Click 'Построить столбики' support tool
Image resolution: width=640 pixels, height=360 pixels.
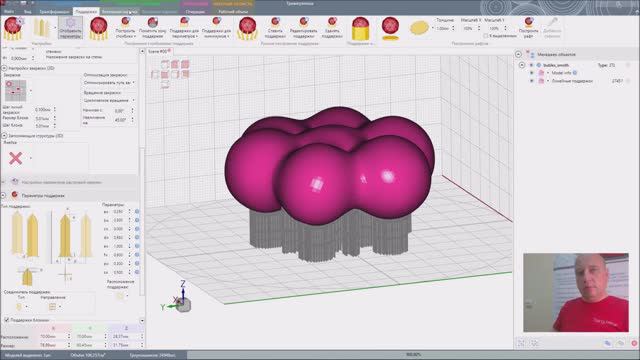[x=125, y=28]
